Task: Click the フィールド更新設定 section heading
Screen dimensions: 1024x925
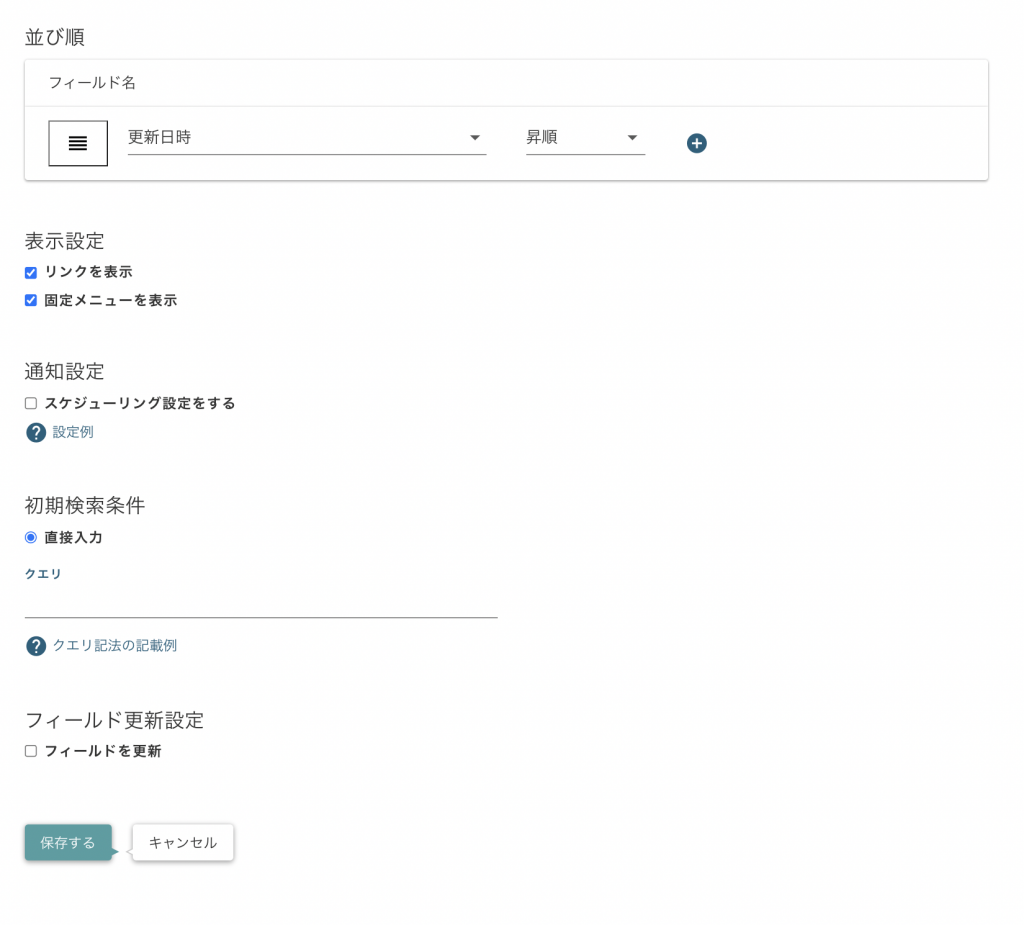Action: pyautogui.click(x=114, y=720)
